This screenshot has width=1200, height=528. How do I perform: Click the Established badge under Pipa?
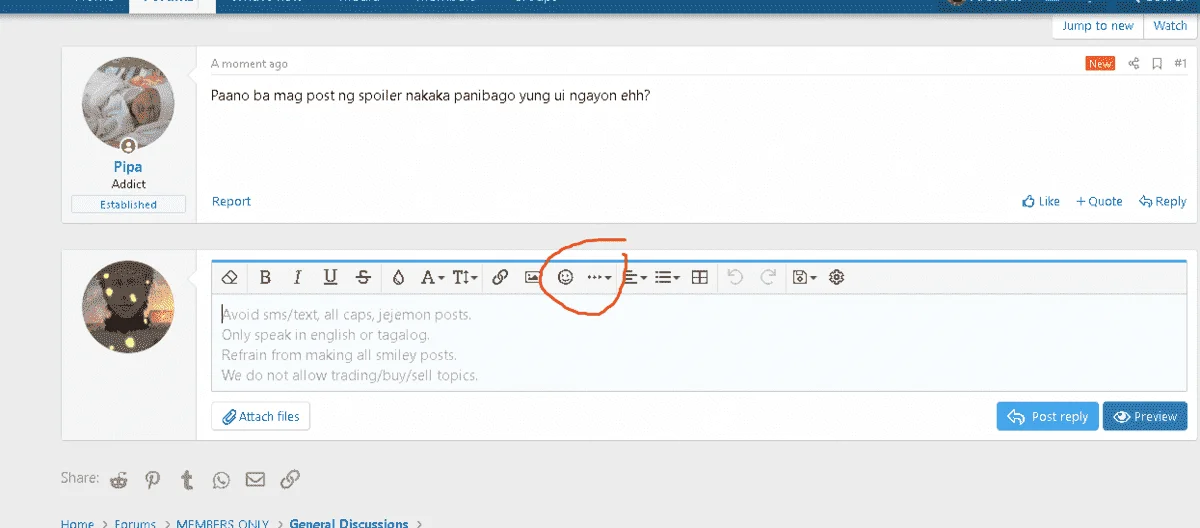click(x=128, y=204)
